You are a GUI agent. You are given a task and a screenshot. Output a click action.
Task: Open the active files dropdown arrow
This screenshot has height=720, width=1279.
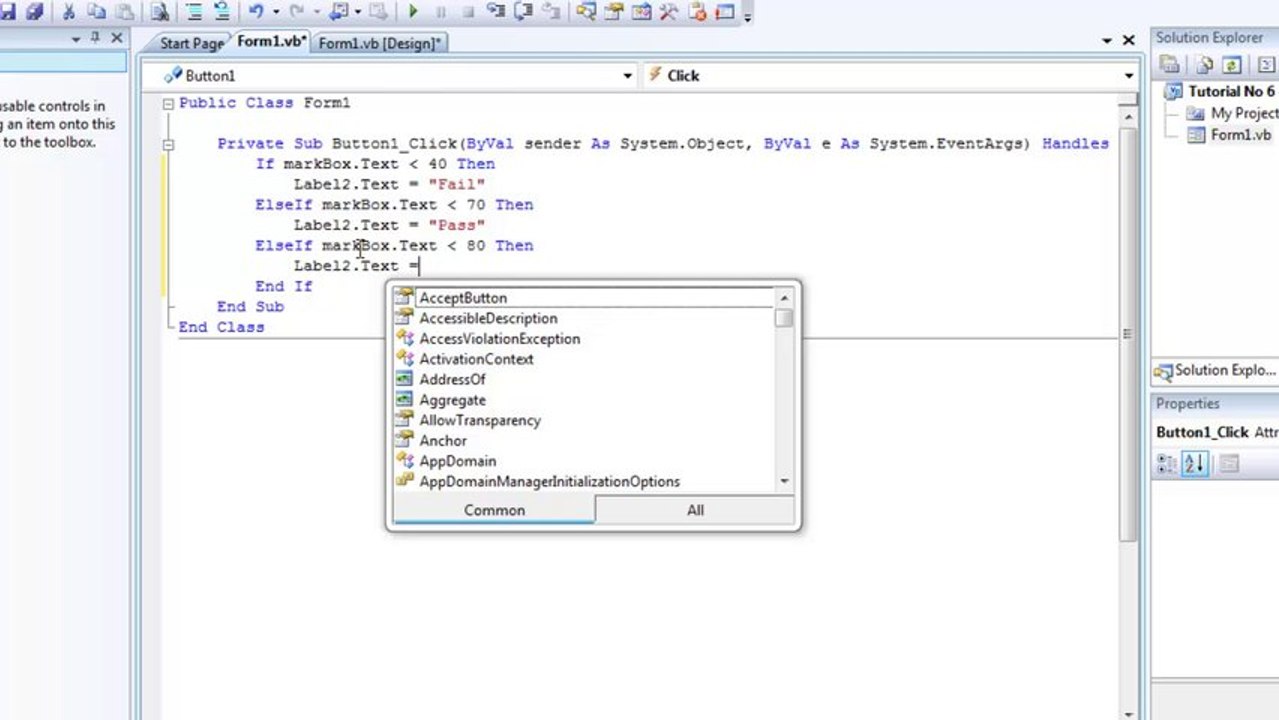coord(1107,41)
